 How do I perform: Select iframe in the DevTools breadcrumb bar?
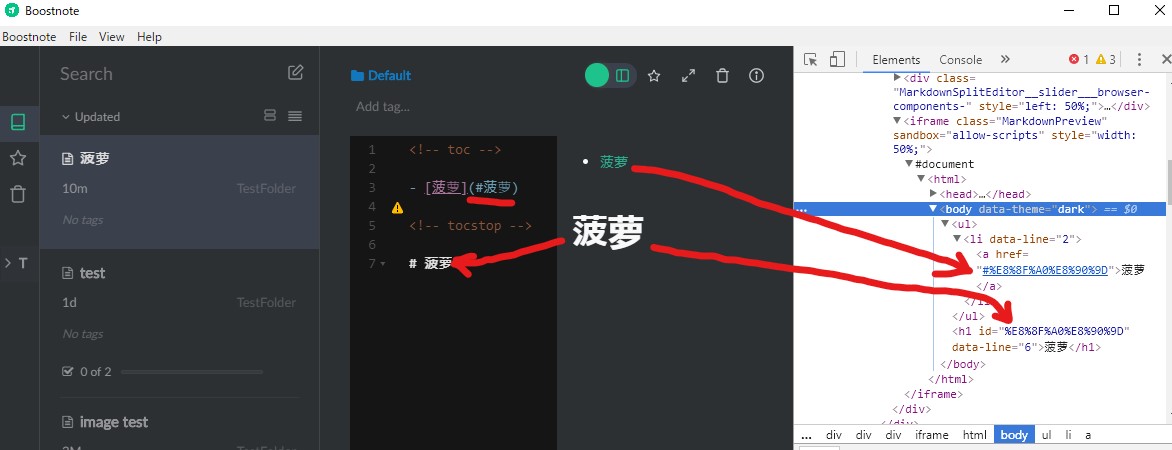point(932,435)
